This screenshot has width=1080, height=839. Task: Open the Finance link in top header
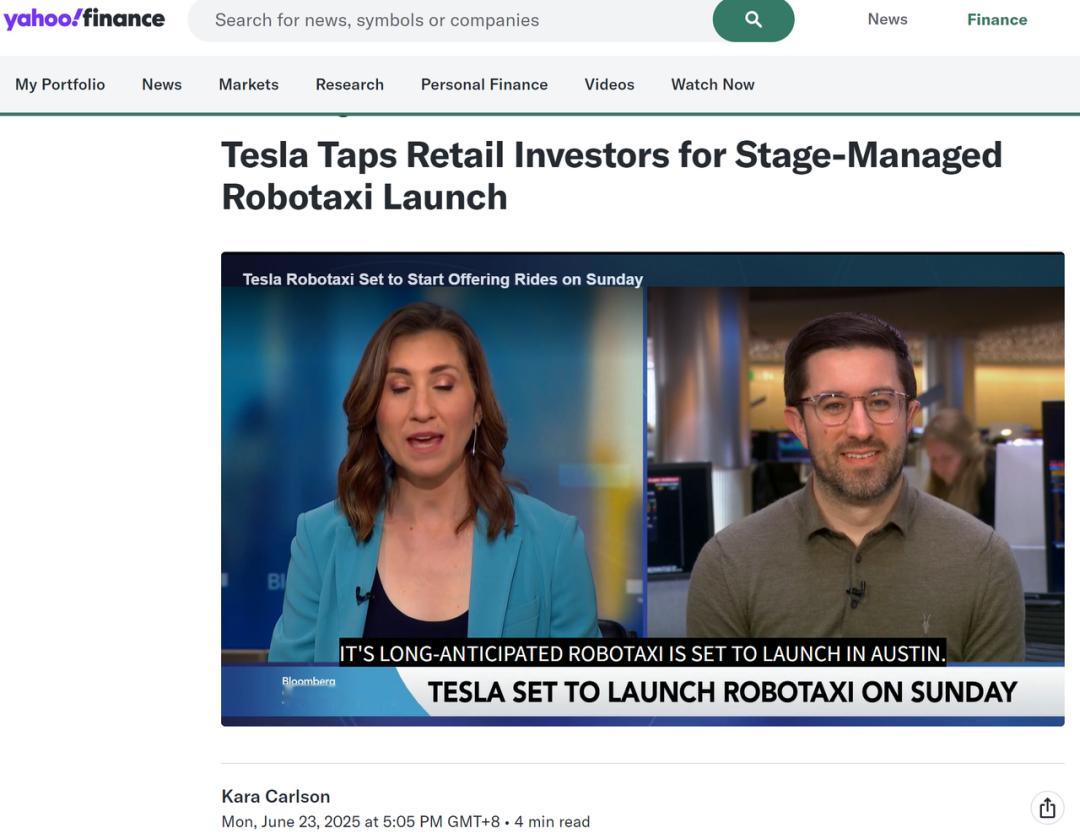(997, 19)
